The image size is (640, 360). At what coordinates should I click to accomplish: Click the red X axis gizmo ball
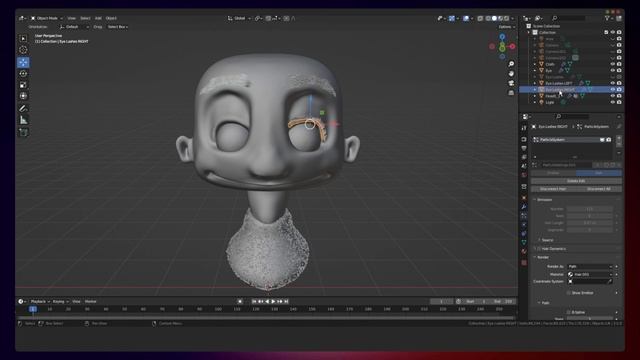pyautogui.click(x=512, y=47)
